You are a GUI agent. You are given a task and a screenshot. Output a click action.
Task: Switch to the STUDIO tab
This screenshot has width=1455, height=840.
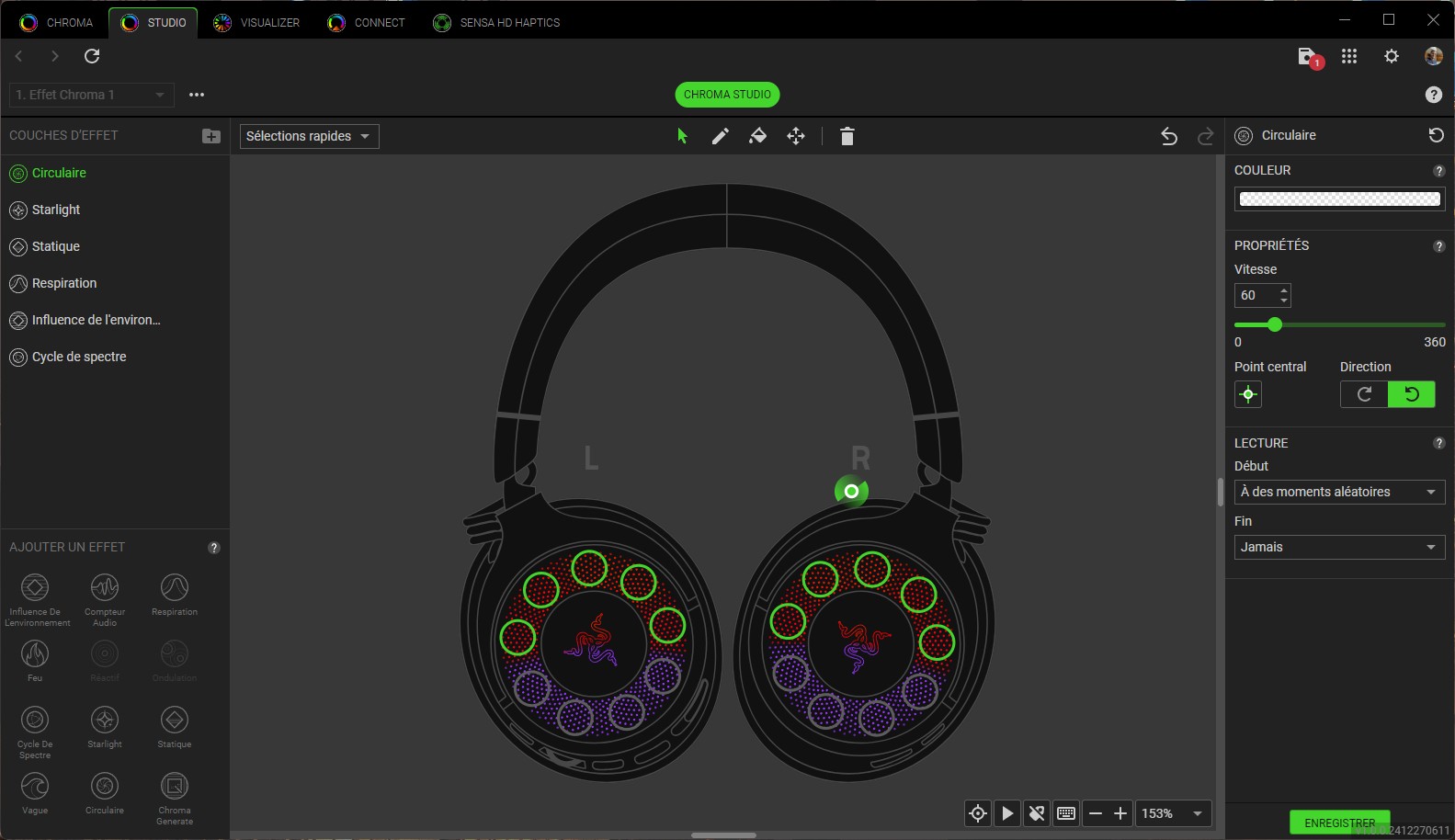tap(153, 22)
